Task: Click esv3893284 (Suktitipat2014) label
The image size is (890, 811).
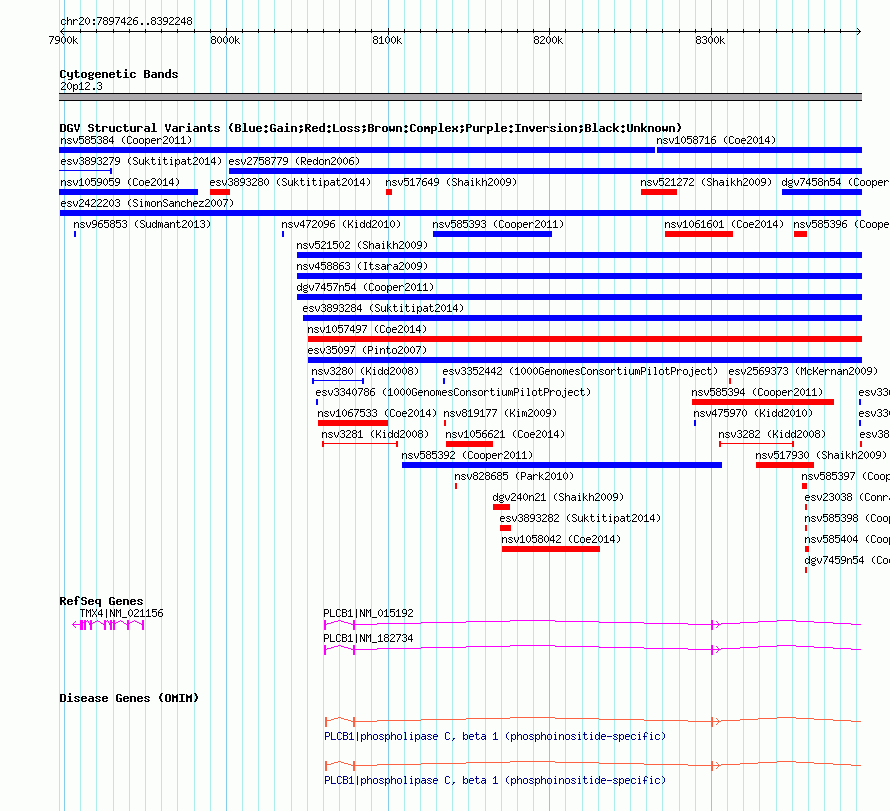Action: [383, 308]
